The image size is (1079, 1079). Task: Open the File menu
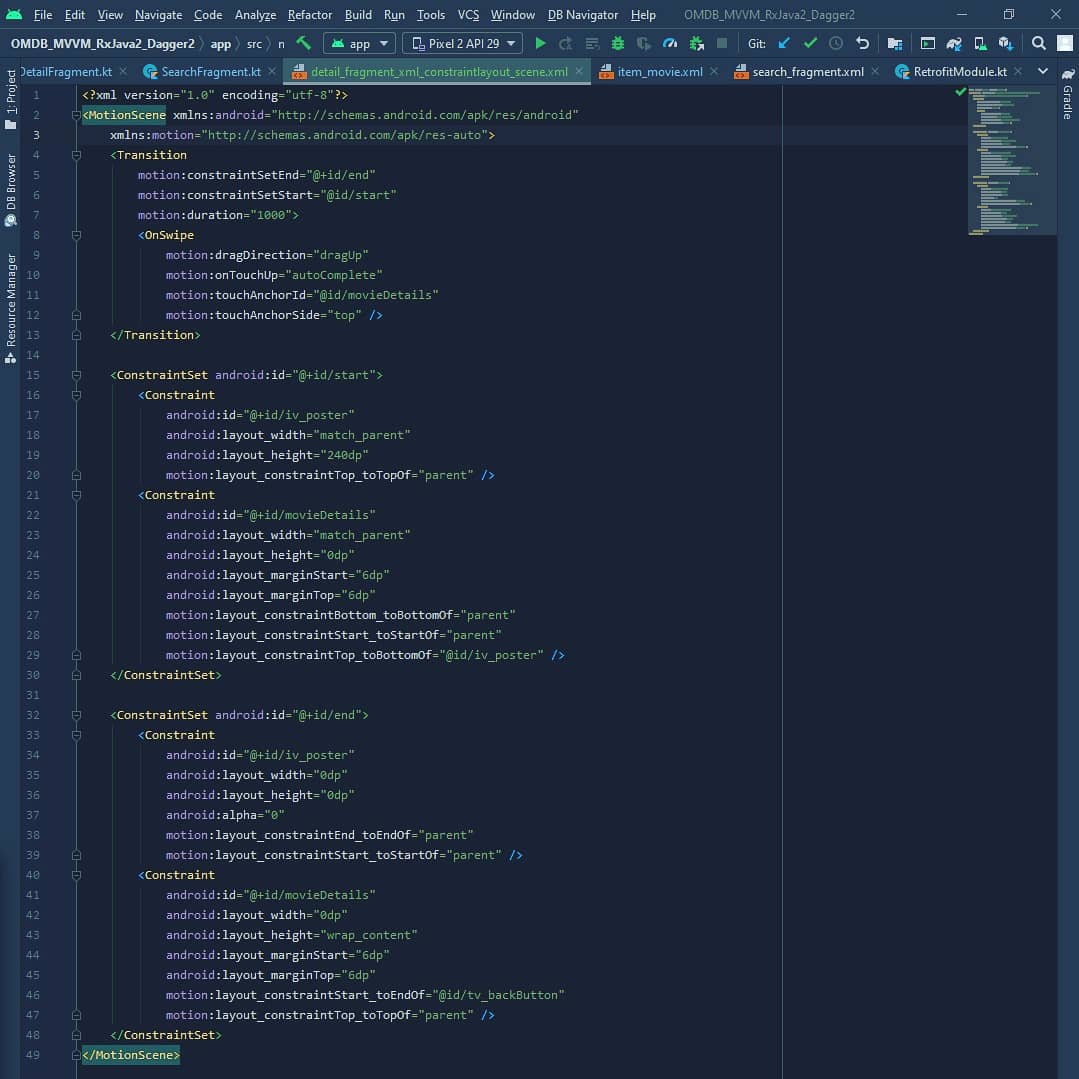tap(43, 14)
